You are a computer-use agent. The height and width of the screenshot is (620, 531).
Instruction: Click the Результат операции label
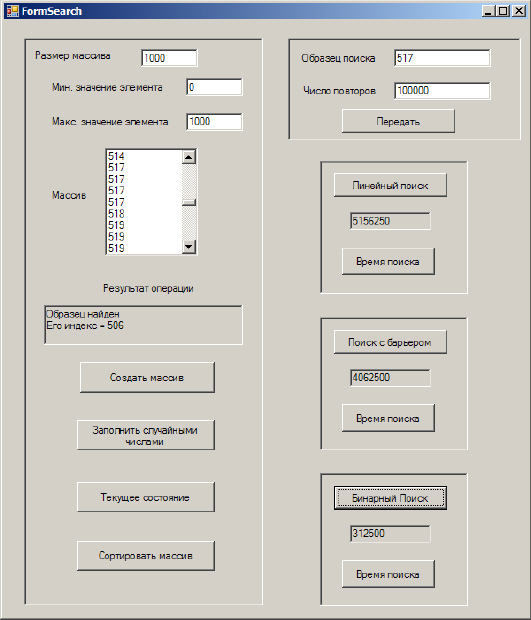pyautogui.click(x=148, y=289)
